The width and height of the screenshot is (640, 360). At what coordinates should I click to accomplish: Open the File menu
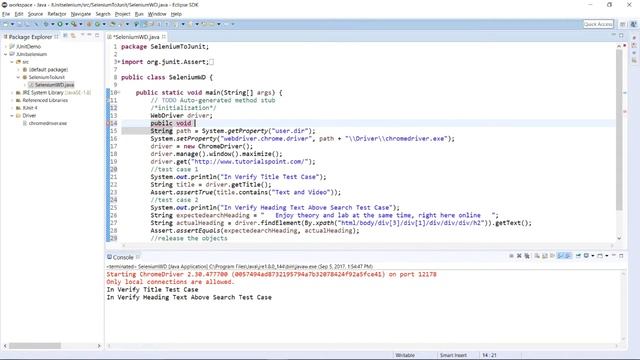6,14
